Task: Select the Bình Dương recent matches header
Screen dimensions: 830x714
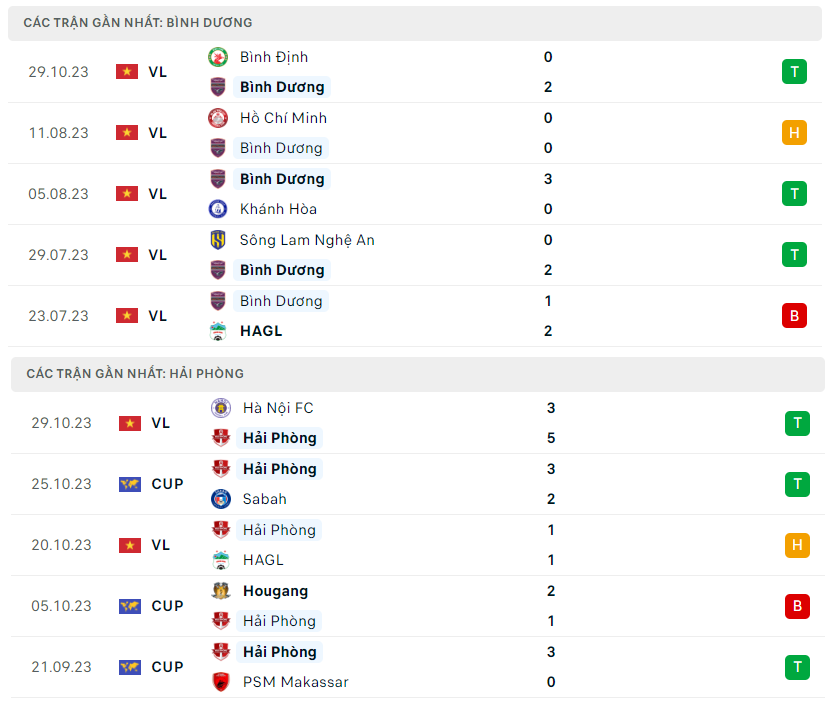Action: 138,22
